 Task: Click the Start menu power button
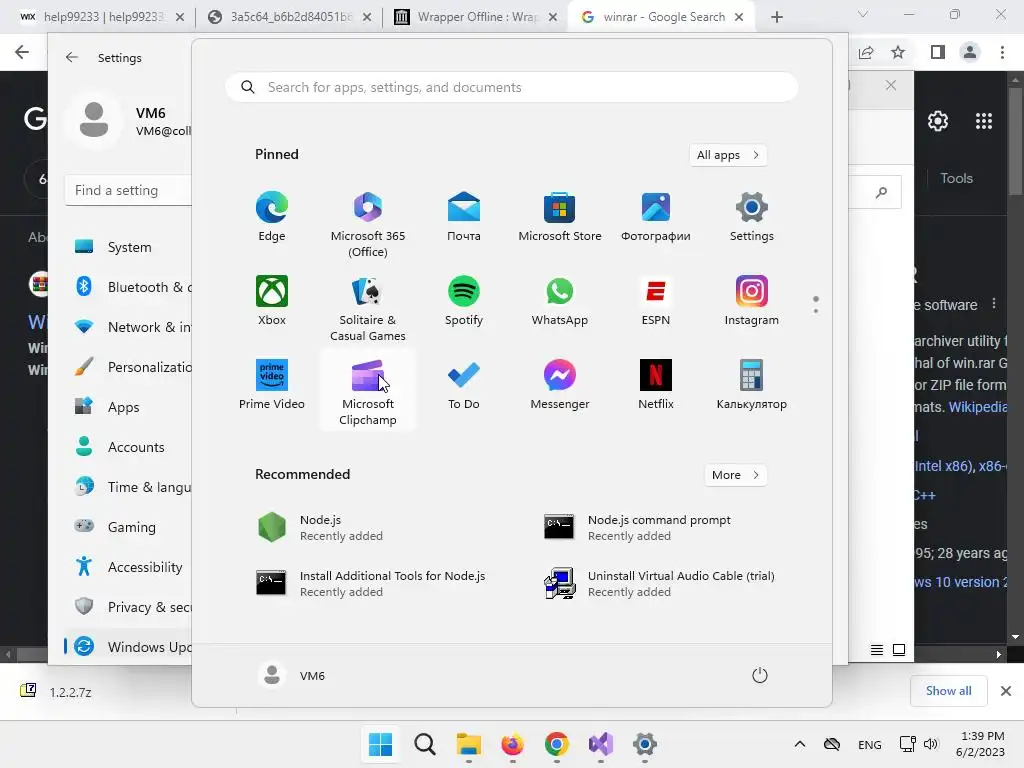click(760, 675)
